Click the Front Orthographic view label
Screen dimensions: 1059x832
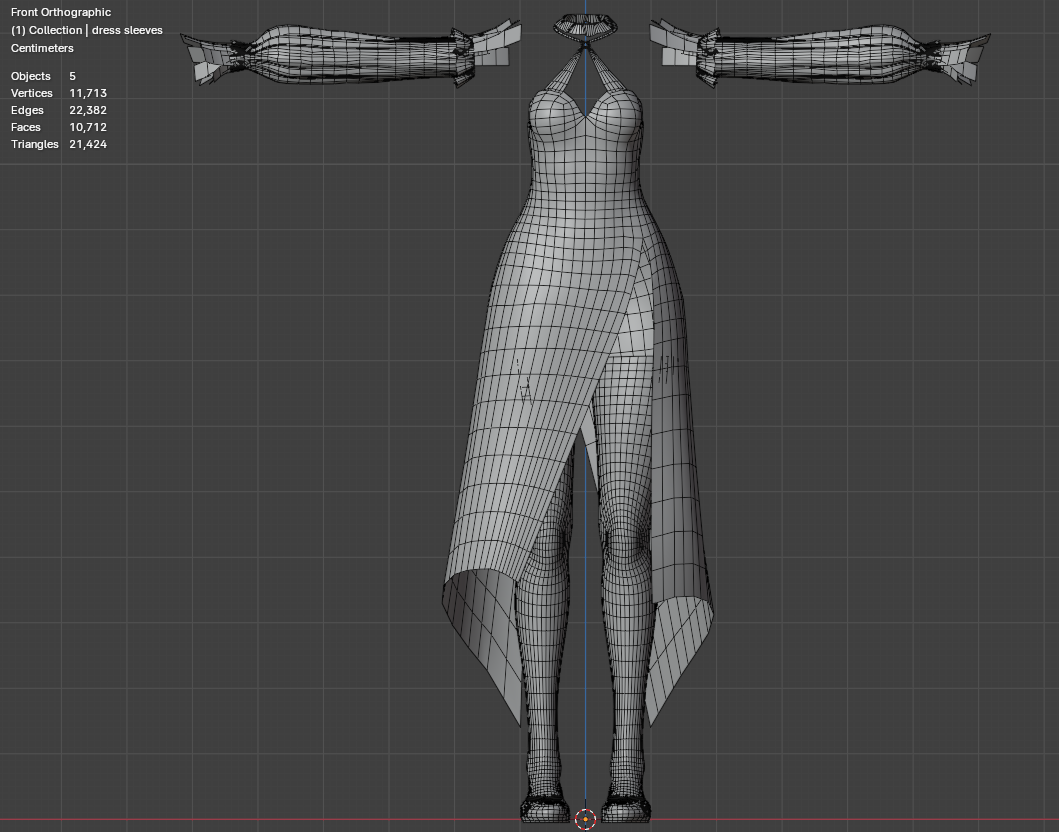61,12
